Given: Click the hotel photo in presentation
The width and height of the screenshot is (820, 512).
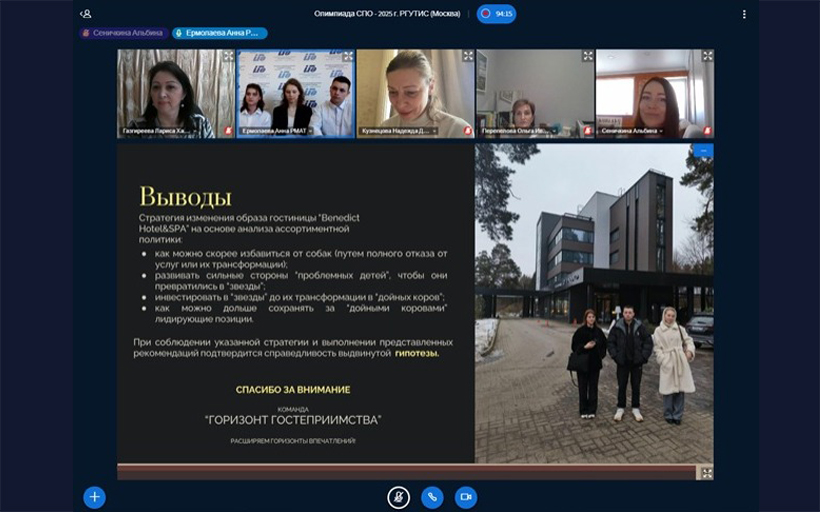Looking at the screenshot, I should pos(594,303).
